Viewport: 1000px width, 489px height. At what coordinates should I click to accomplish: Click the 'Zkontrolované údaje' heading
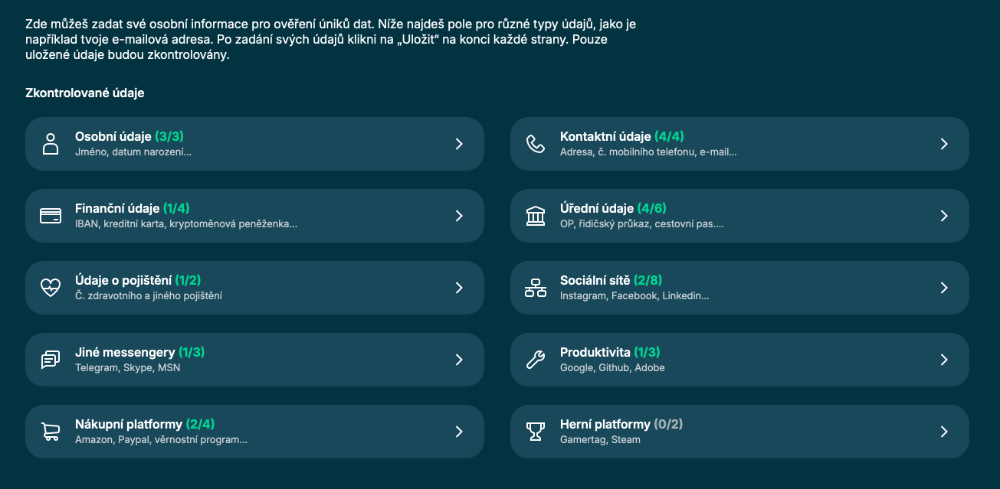85,93
